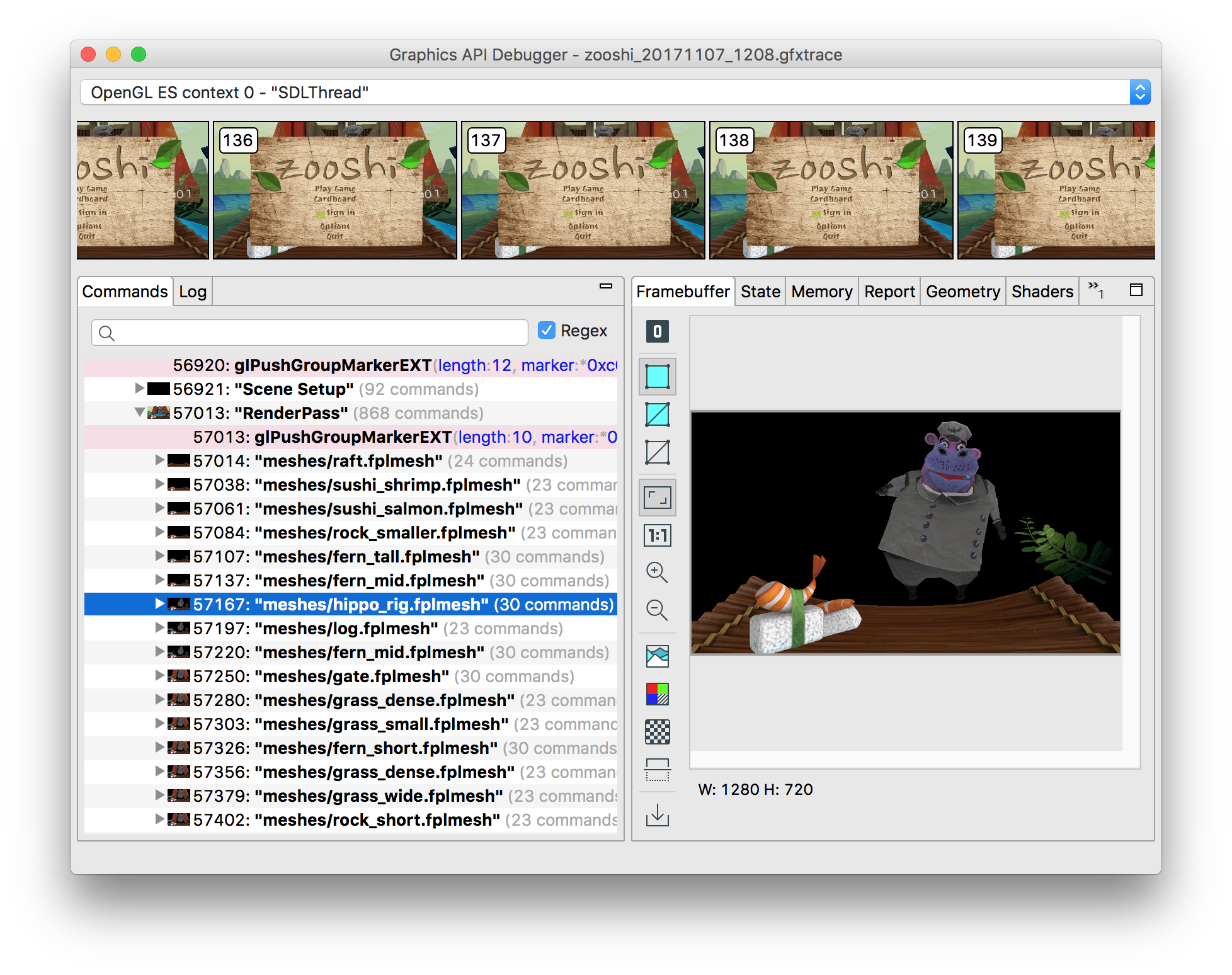This screenshot has height=975, width=1232.
Task: Select 57379 meshes/grass_wide.fplmesh row
Action: (351, 796)
